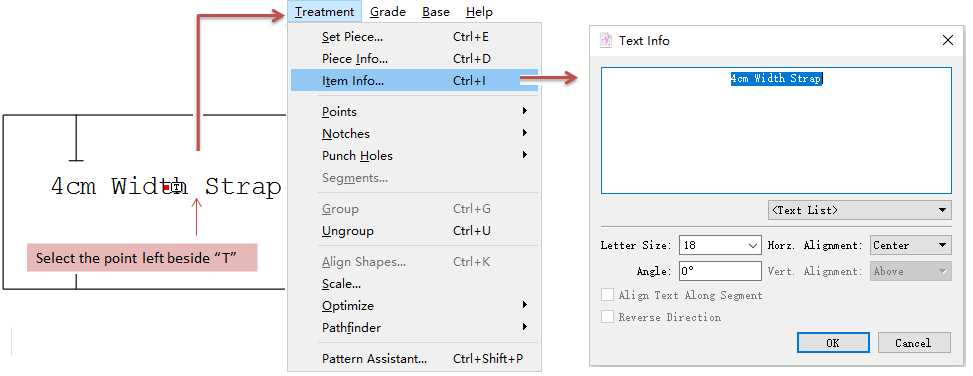Click the Text Info dialog title icon
973x376 pixels.
[x=606, y=41]
